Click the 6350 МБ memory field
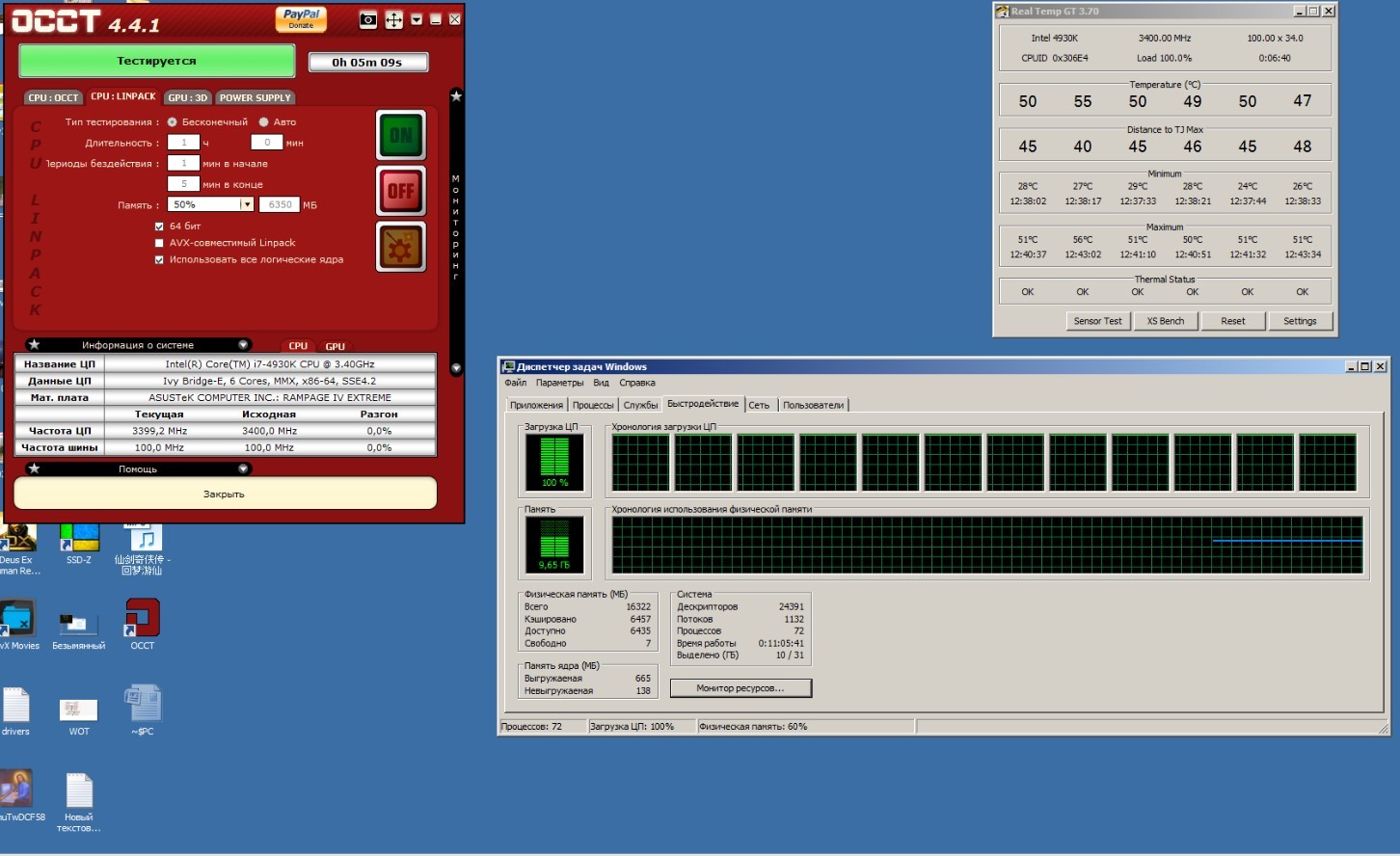 pos(280,204)
